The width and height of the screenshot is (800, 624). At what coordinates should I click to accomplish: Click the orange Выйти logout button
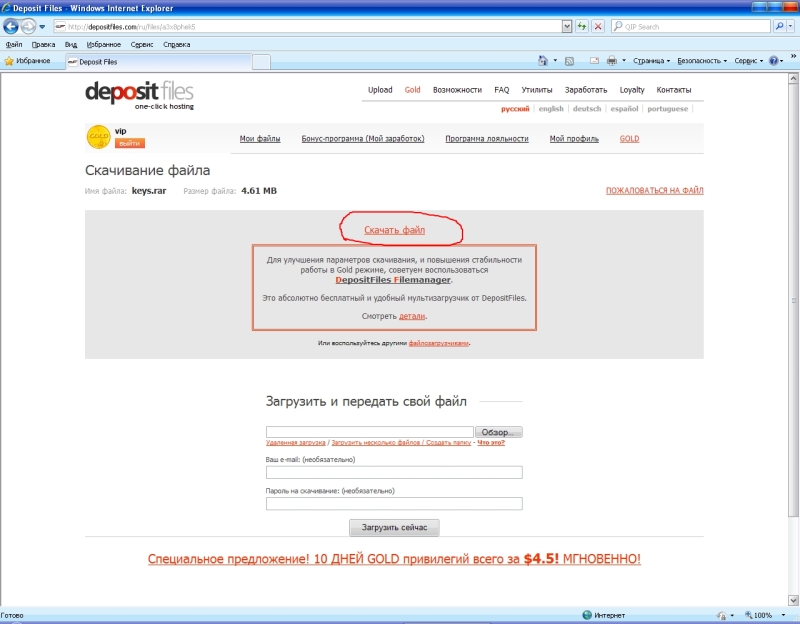tap(130, 143)
